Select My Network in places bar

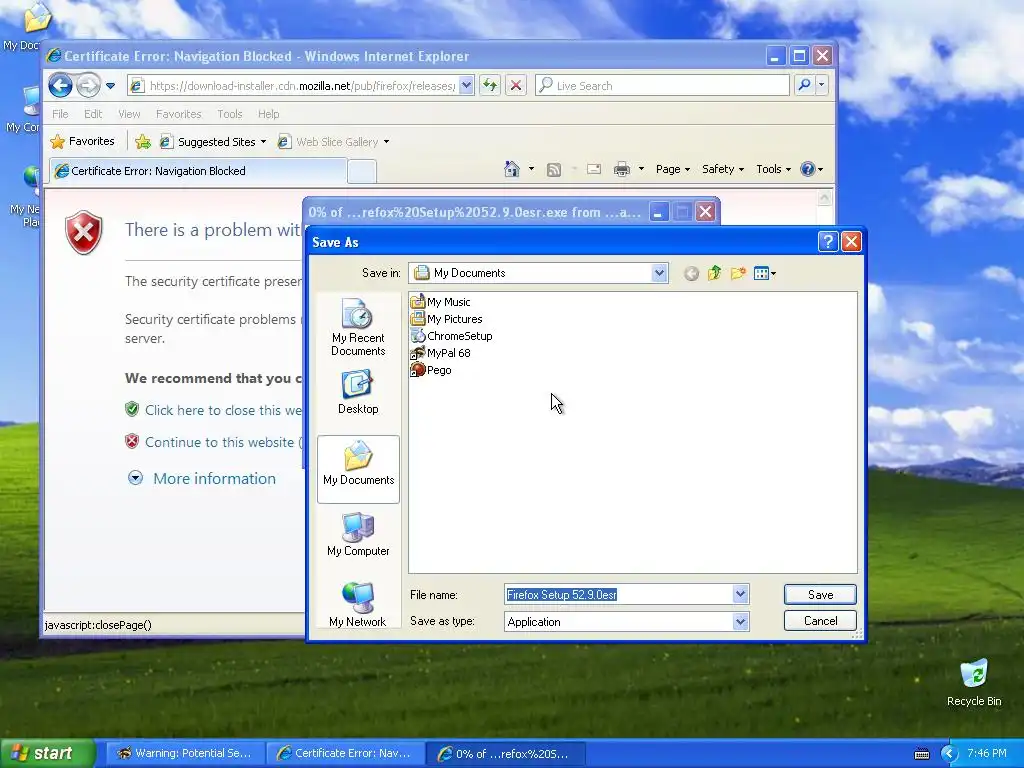coord(358,605)
